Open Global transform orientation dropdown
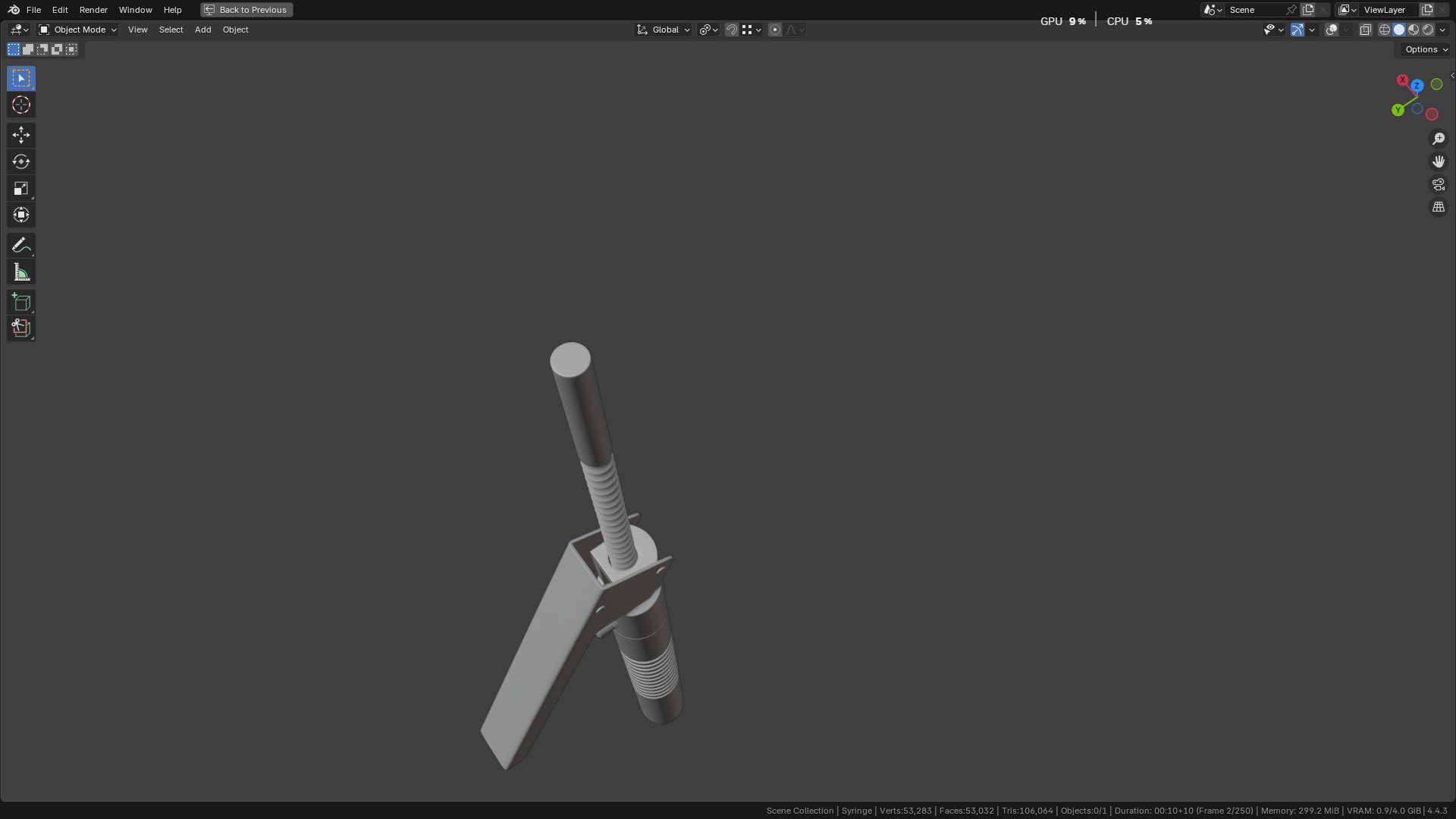 coord(664,30)
